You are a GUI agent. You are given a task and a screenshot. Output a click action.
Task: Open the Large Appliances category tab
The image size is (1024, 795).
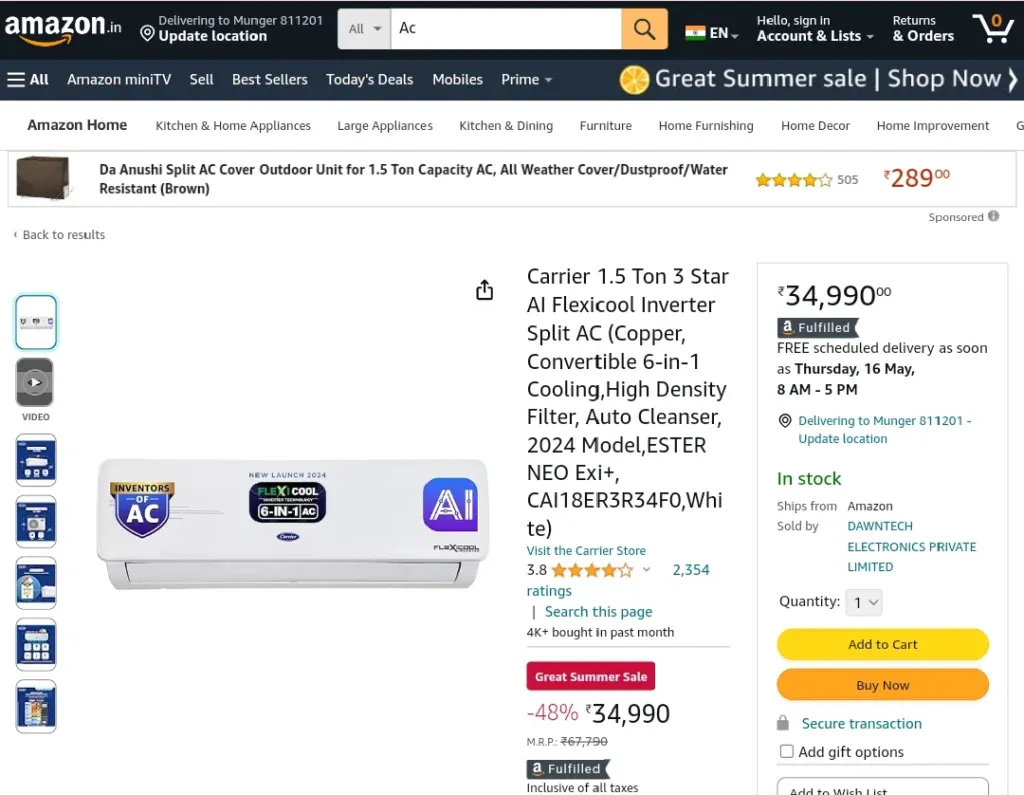tap(385, 125)
